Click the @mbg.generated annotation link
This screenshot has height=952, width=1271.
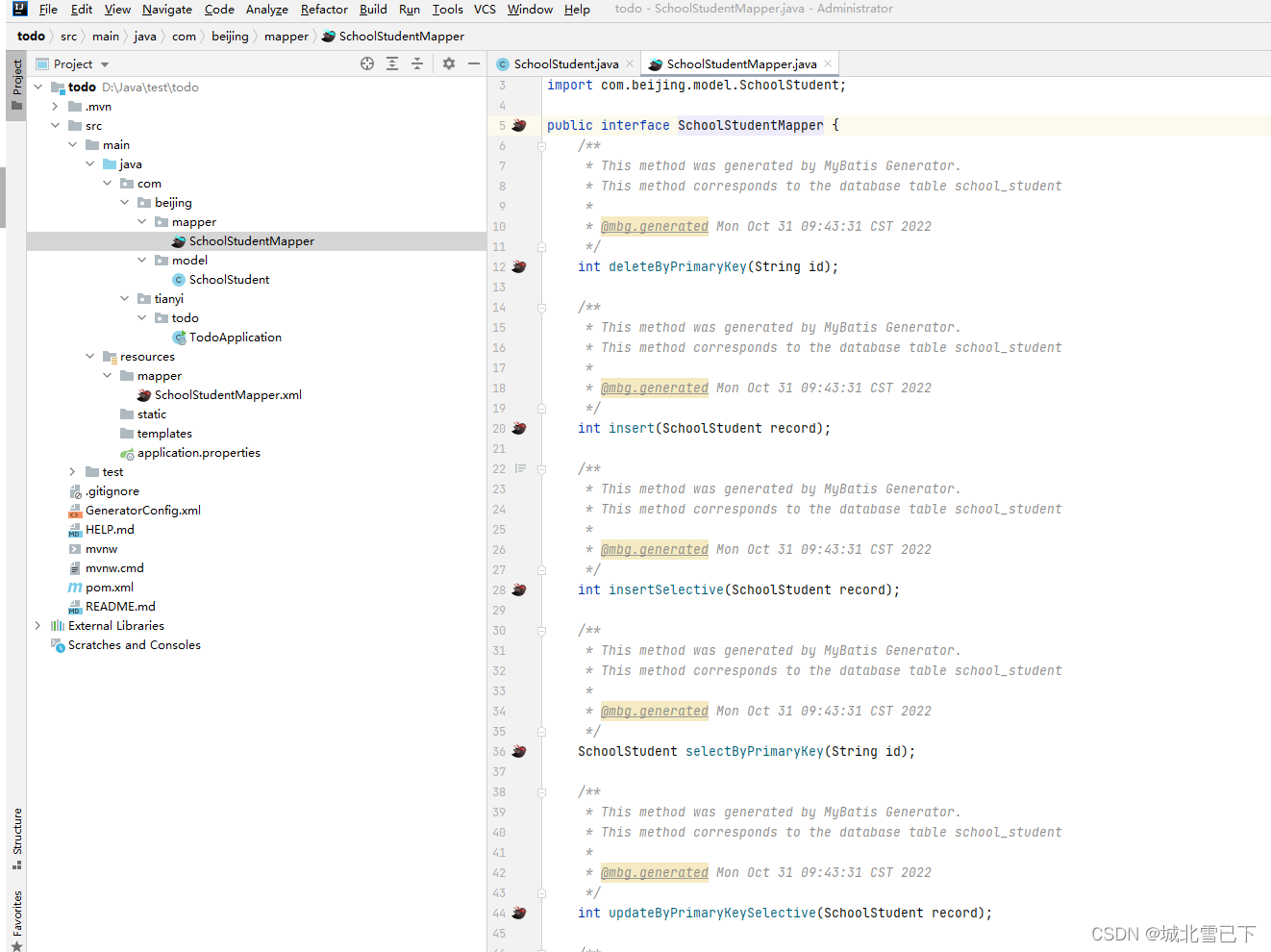click(x=655, y=226)
